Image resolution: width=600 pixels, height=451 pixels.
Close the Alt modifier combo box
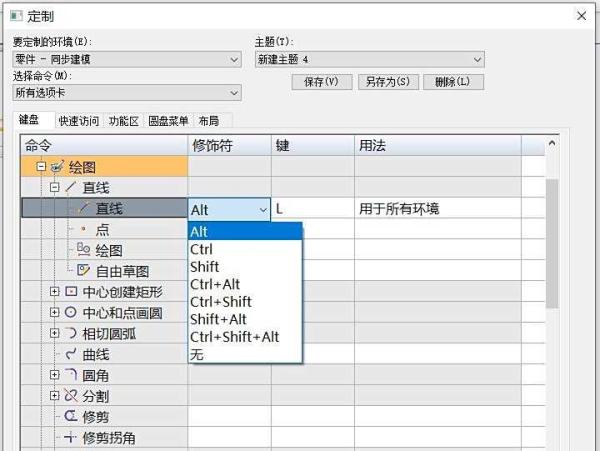(263, 210)
